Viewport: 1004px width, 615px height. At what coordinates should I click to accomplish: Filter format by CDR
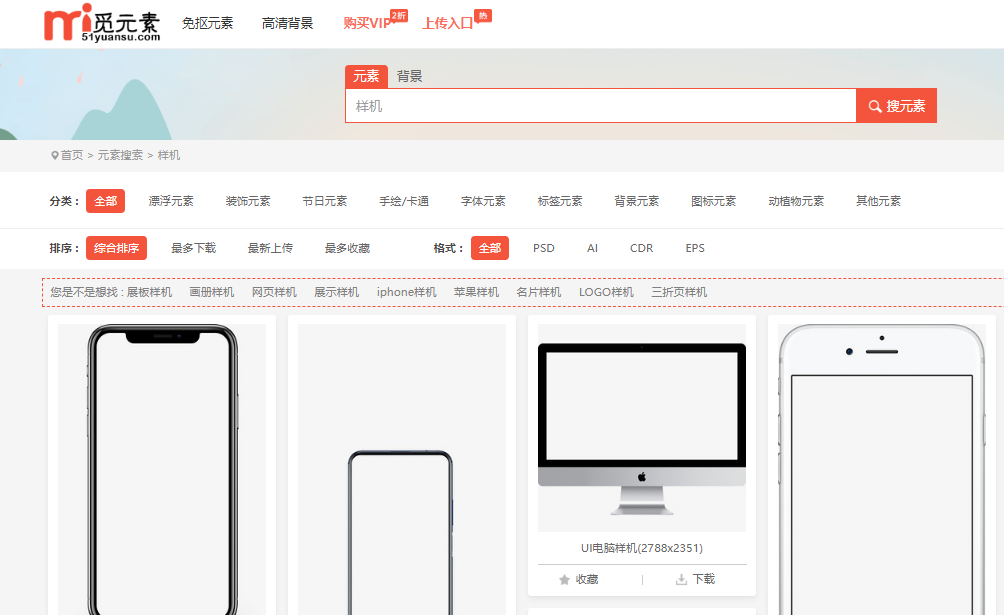(x=642, y=248)
